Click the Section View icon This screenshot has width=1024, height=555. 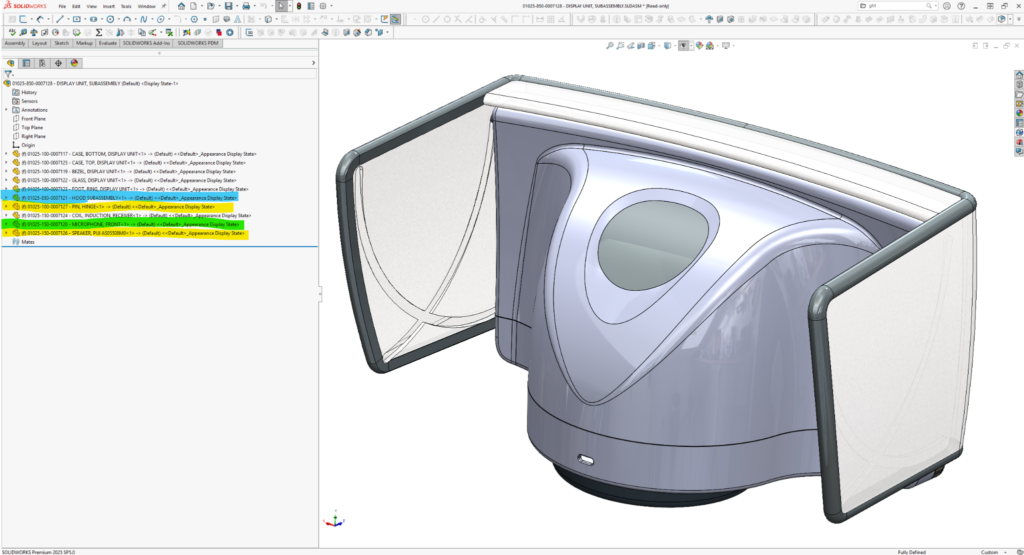(641, 46)
